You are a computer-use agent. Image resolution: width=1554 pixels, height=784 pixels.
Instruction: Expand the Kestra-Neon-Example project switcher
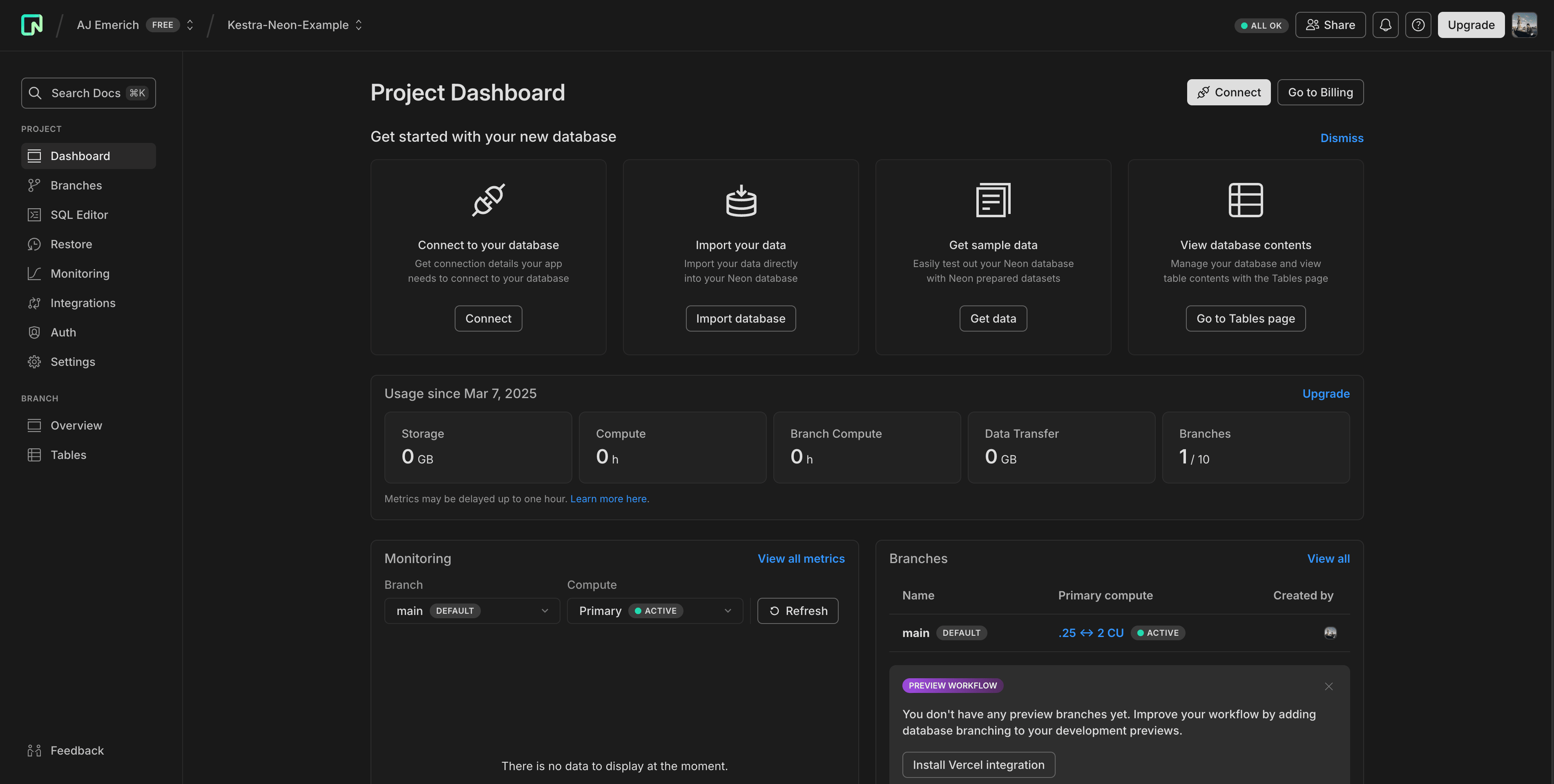pos(358,25)
